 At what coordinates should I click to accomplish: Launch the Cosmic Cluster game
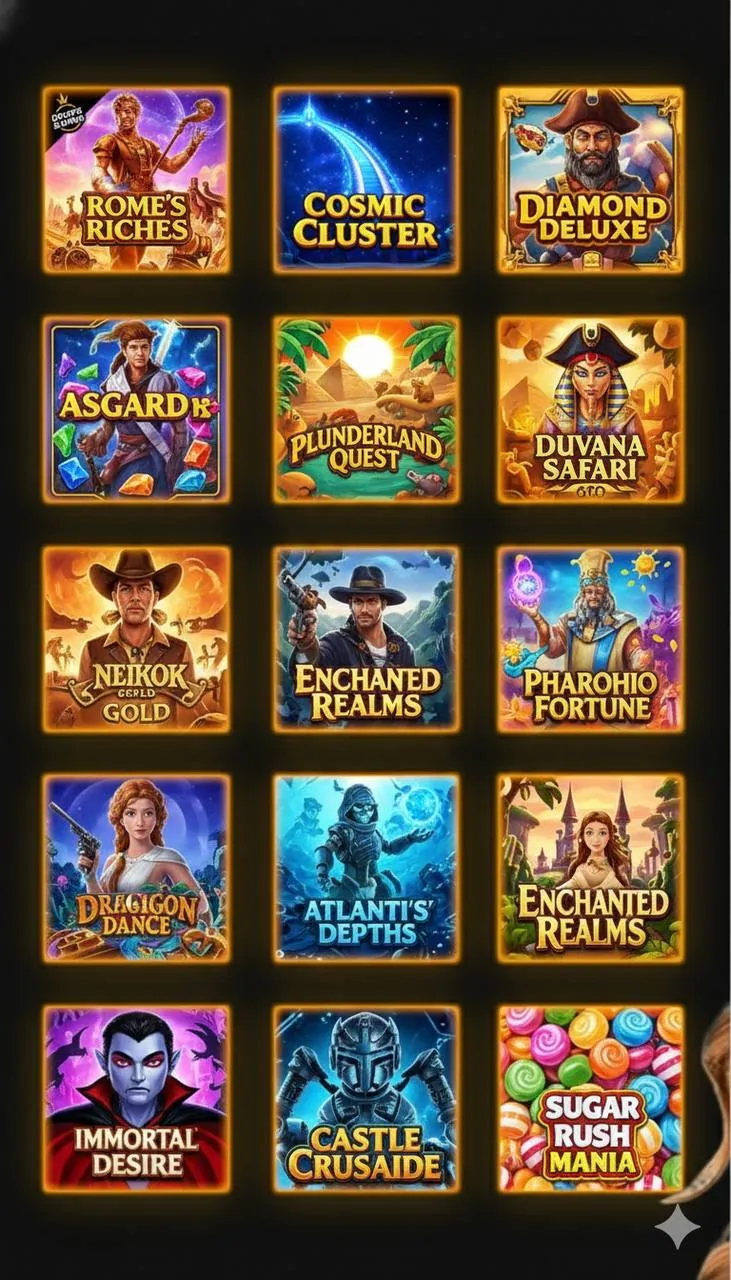(x=366, y=180)
